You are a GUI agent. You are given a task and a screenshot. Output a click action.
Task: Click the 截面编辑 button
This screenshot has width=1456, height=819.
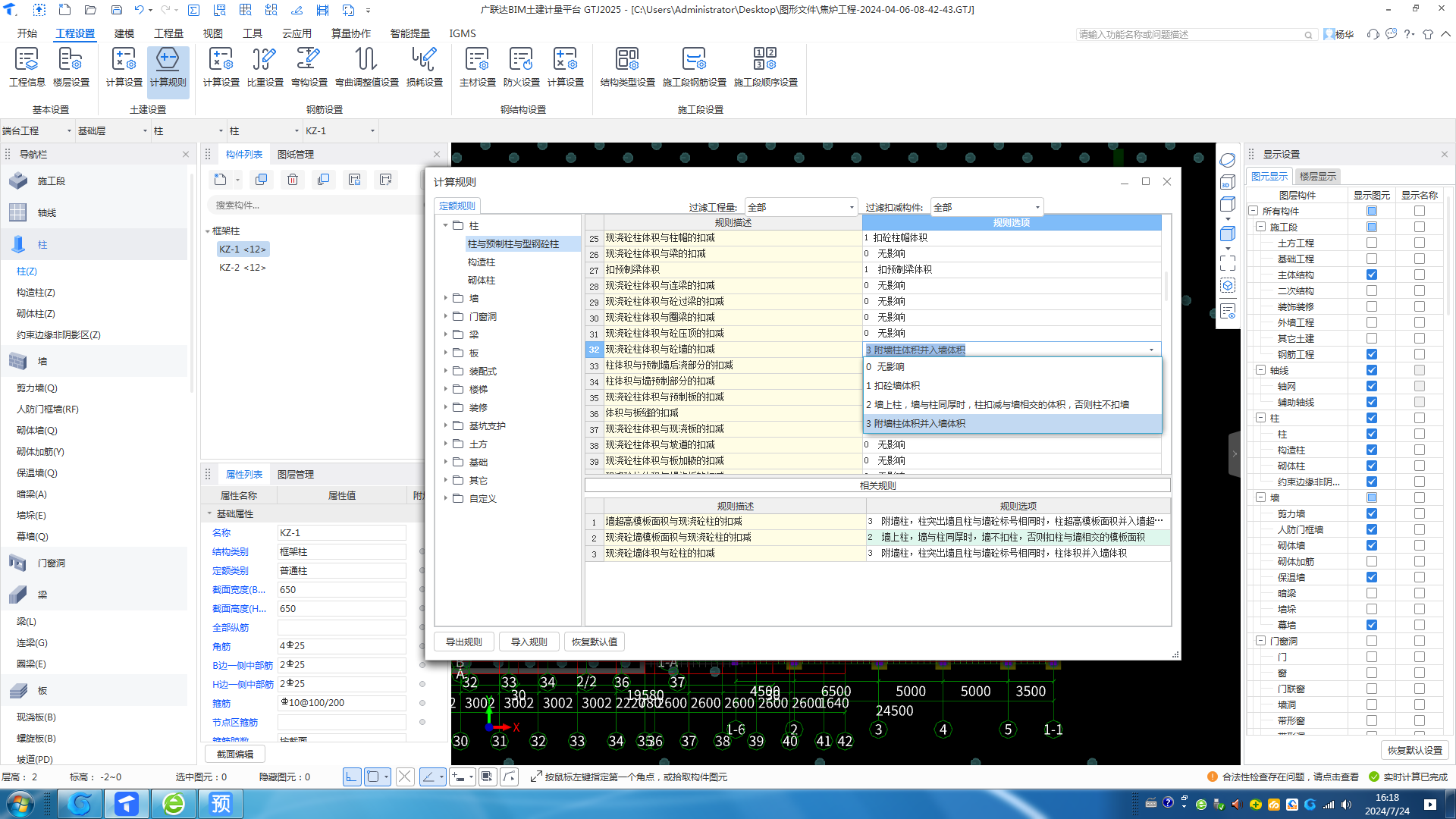(235, 754)
